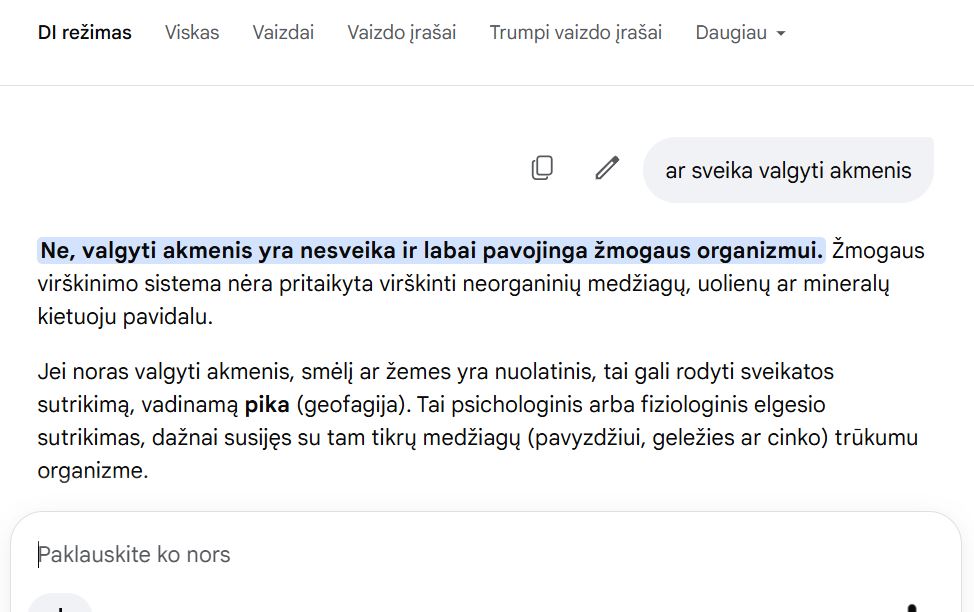The height and width of the screenshot is (612, 974).
Task: Edit the query using the pencil icon
Action: 607,168
